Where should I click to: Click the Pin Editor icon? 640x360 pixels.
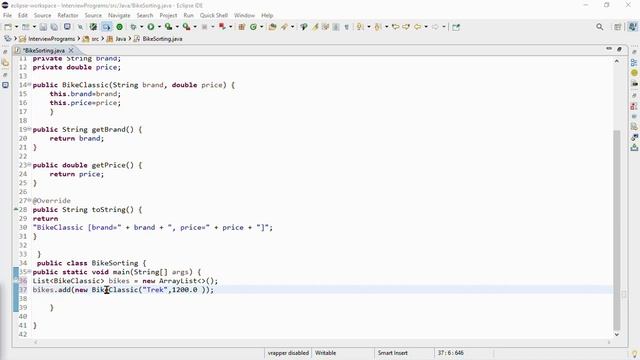[x=456, y=27]
